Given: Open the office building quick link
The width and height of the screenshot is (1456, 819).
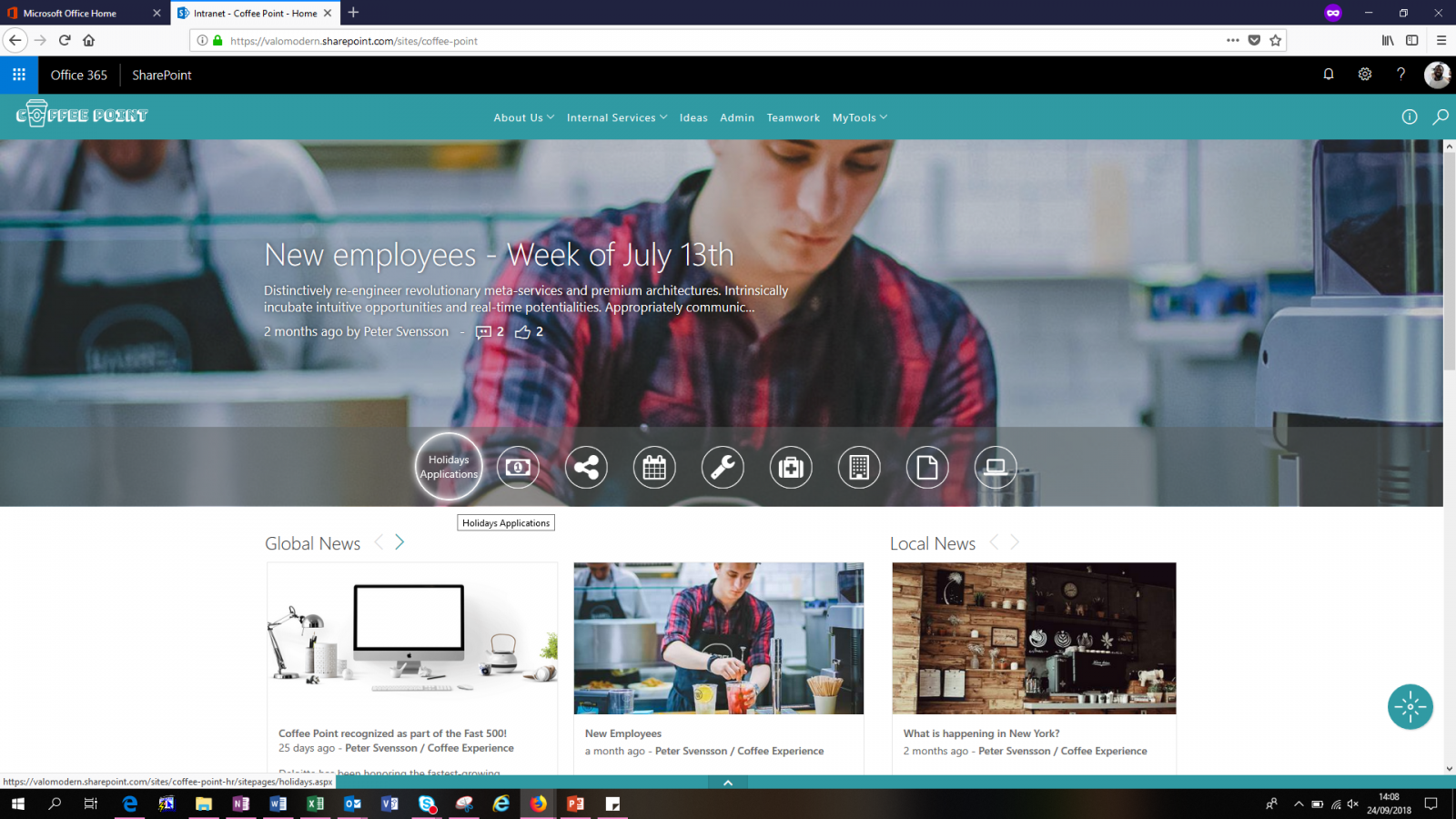Looking at the screenshot, I should coord(859,468).
